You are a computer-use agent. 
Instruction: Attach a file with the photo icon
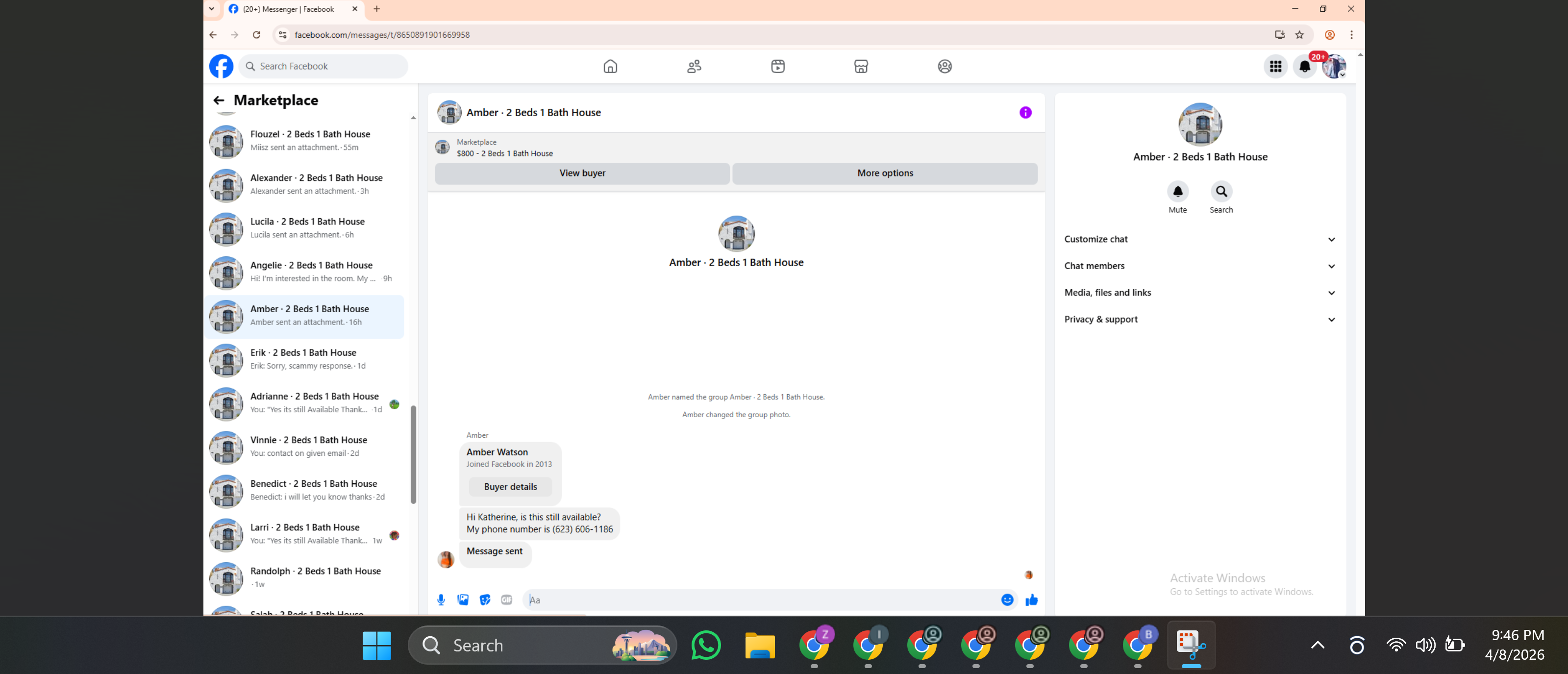(x=463, y=599)
